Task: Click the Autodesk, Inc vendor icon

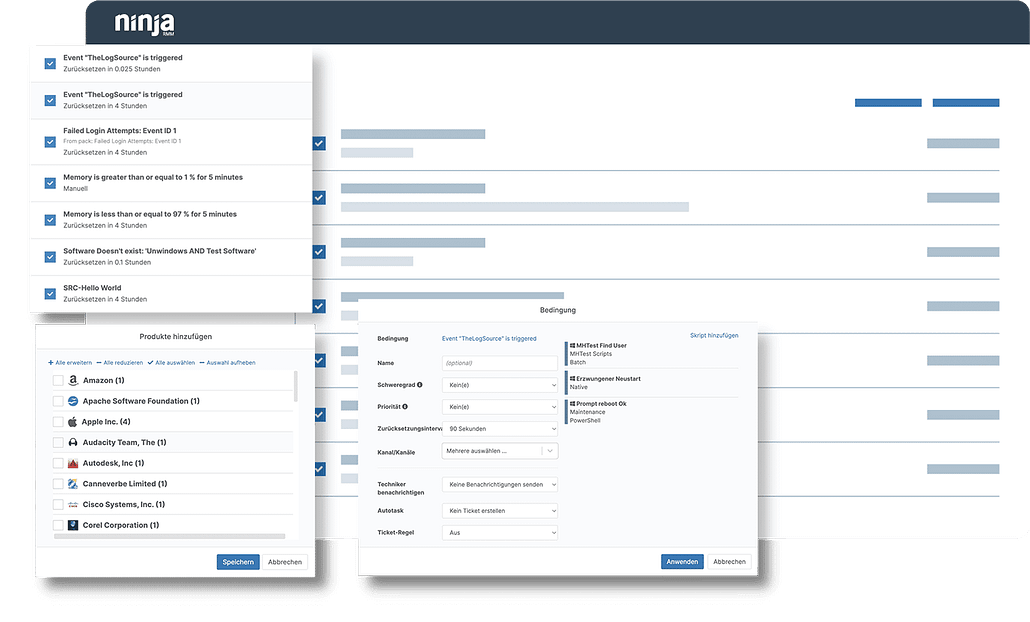Action: pyautogui.click(x=73, y=463)
